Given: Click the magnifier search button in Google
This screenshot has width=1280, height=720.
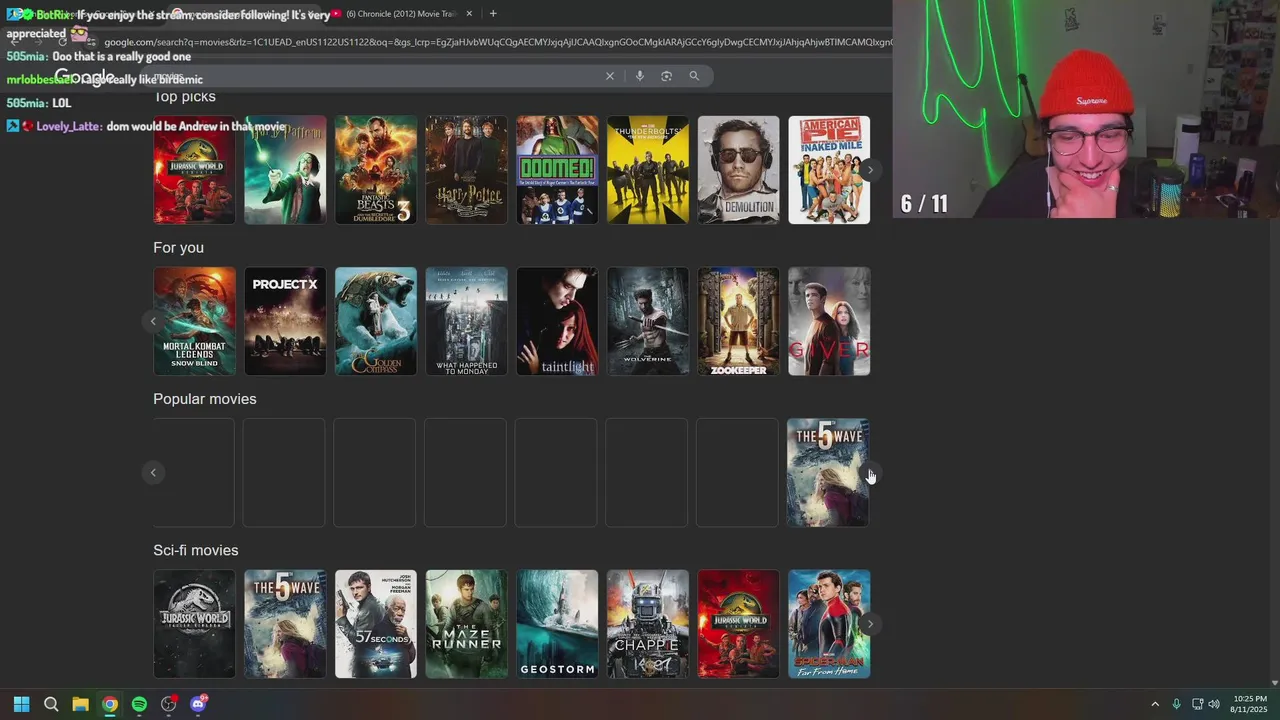Looking at the screenshot, I should point(694,76).
